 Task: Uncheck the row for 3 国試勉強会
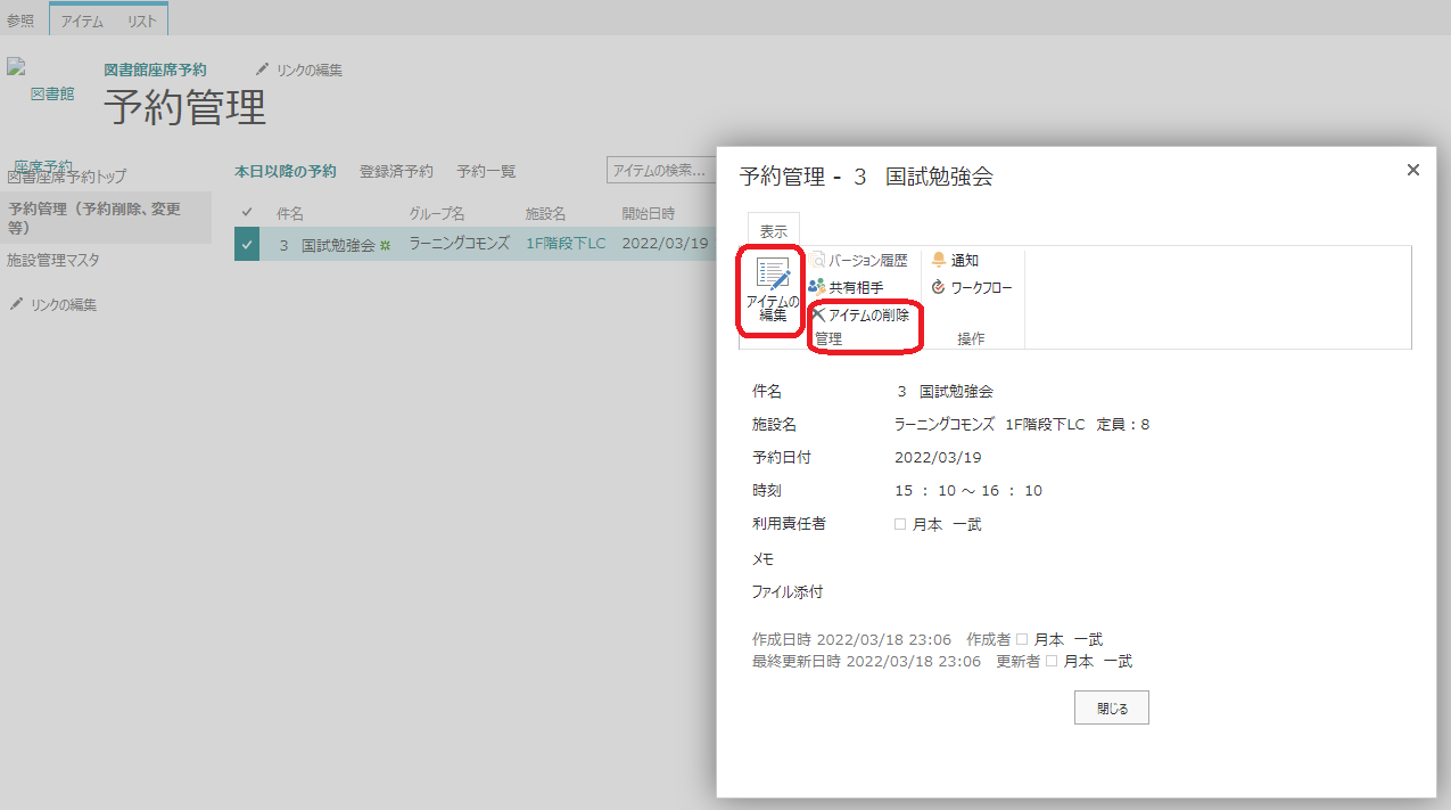(247, 245)
